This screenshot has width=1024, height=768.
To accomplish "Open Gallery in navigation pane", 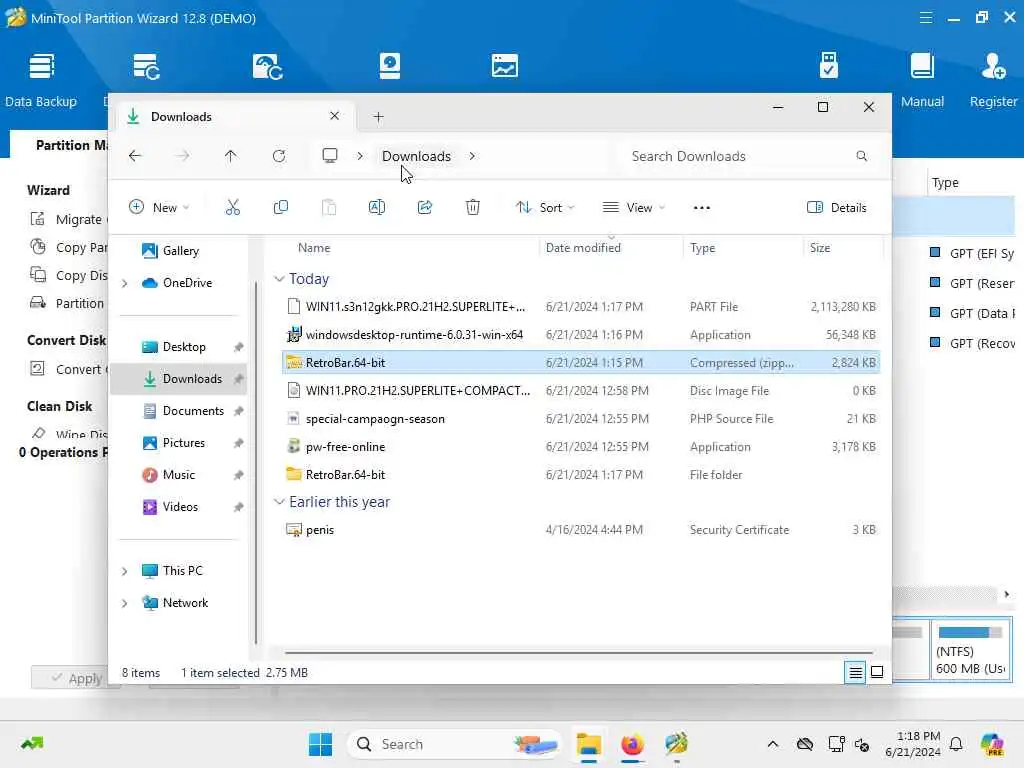I will [x=171, y=251].
